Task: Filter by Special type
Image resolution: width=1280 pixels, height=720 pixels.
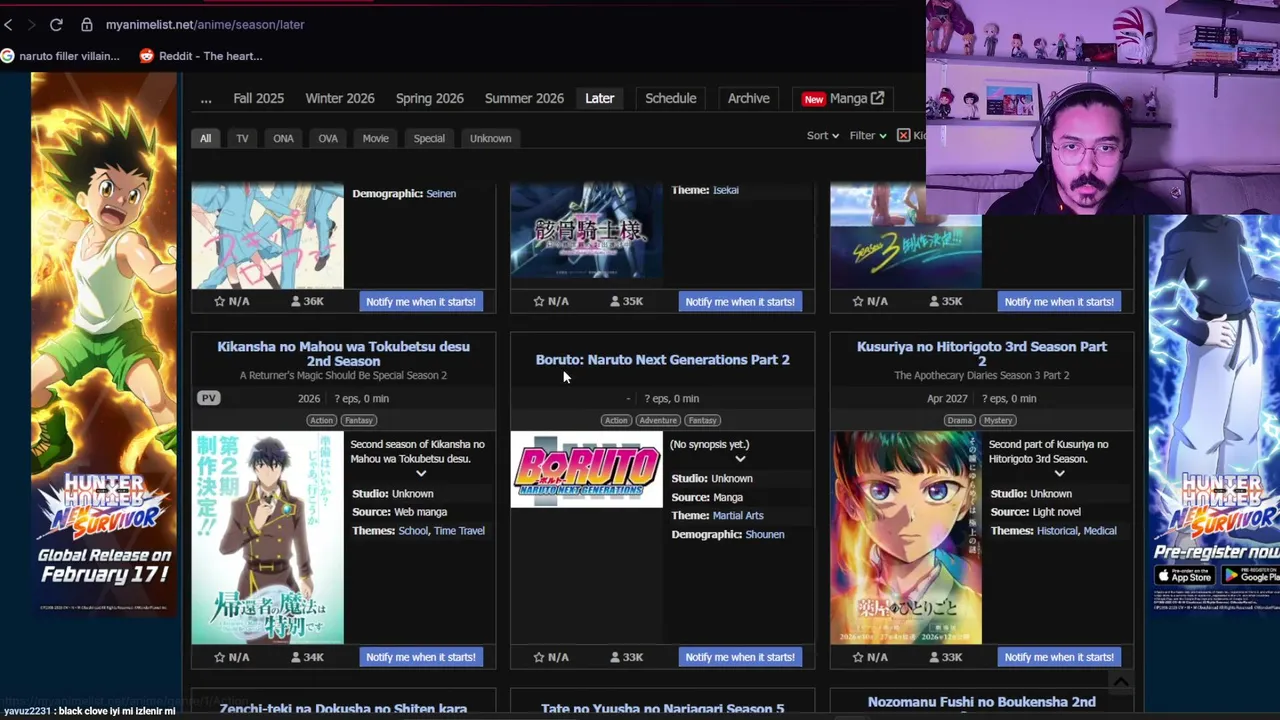Action: click(x=429, y=138)
